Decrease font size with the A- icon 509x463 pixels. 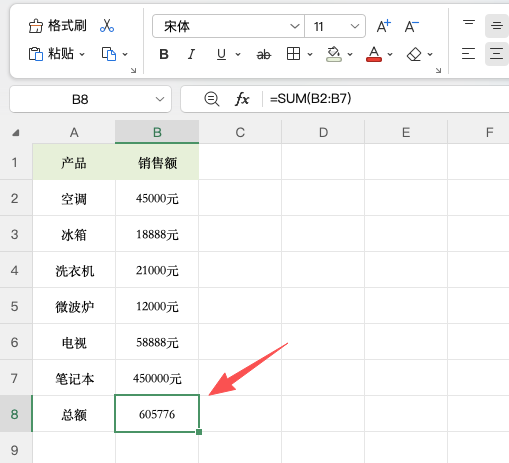point(412,26)
